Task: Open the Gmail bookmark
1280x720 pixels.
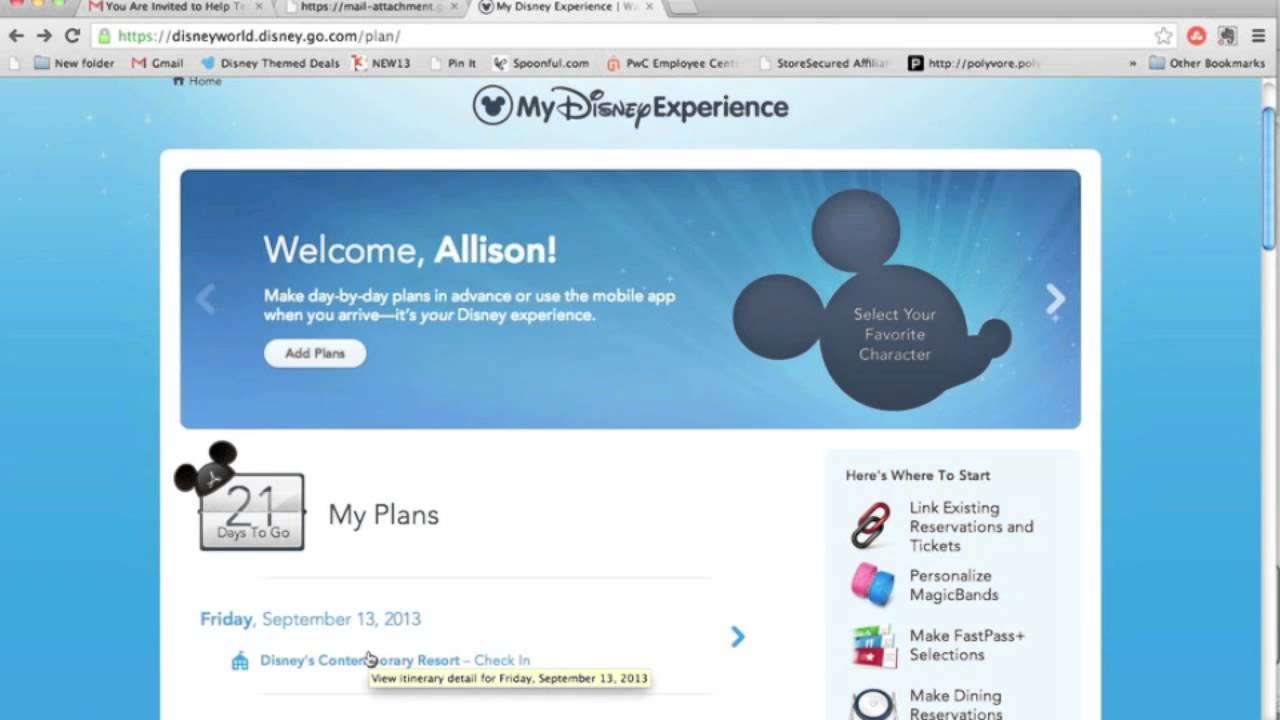Action: (158, 63)
